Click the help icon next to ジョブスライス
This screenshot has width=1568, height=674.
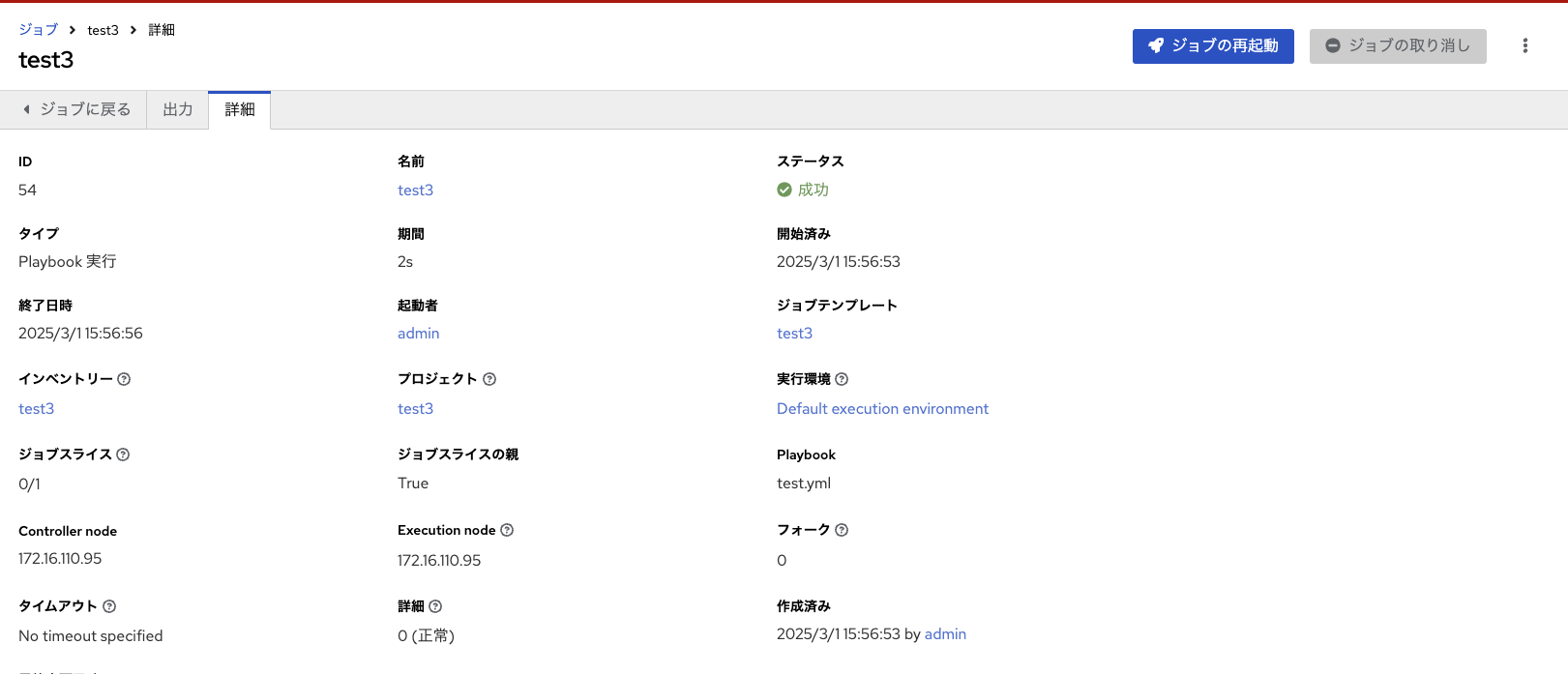pyautogui.click(x=123, y=454)
